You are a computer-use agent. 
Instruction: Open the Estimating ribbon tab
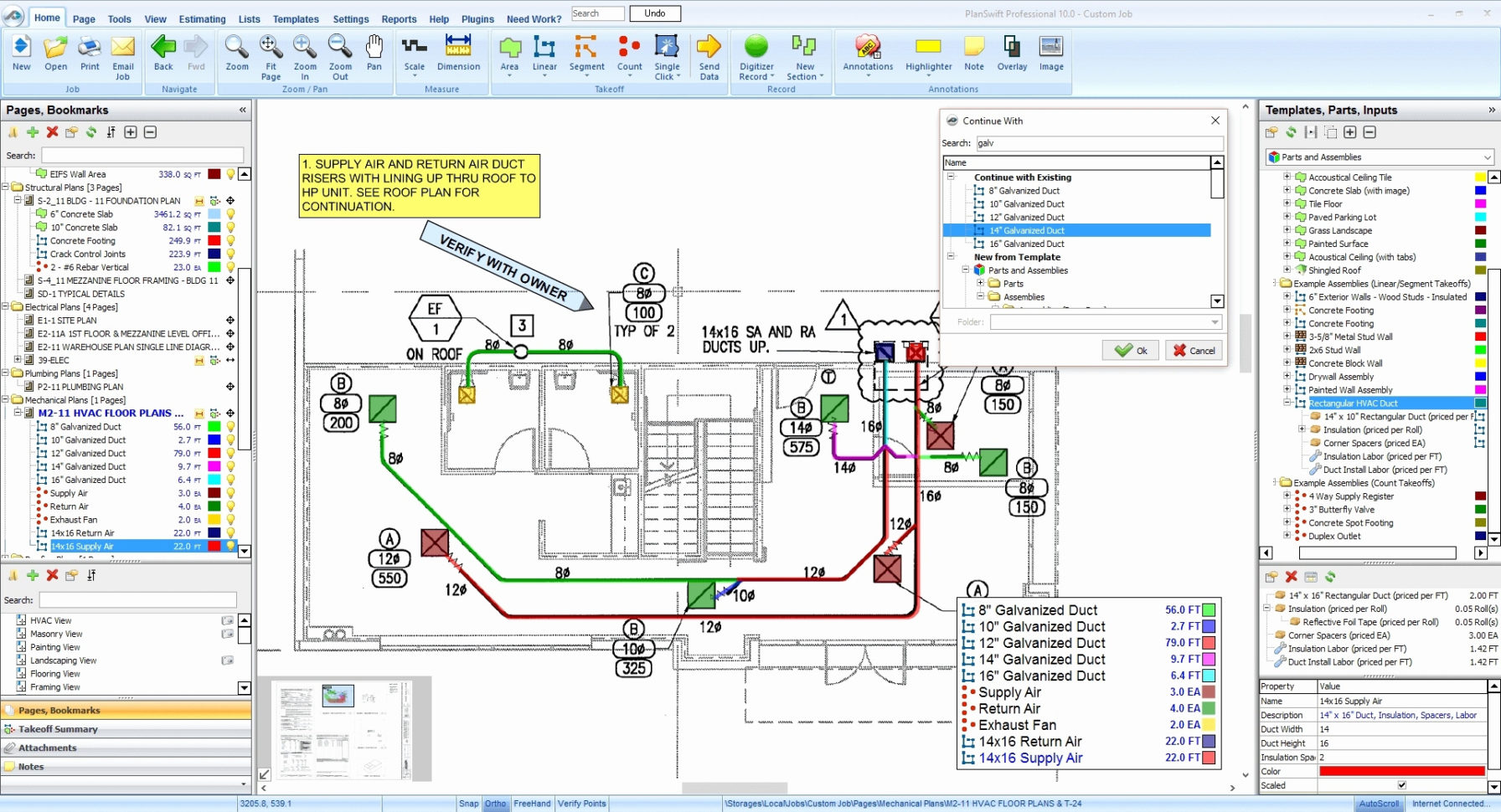pyautogui.click(x=202, y=18)
